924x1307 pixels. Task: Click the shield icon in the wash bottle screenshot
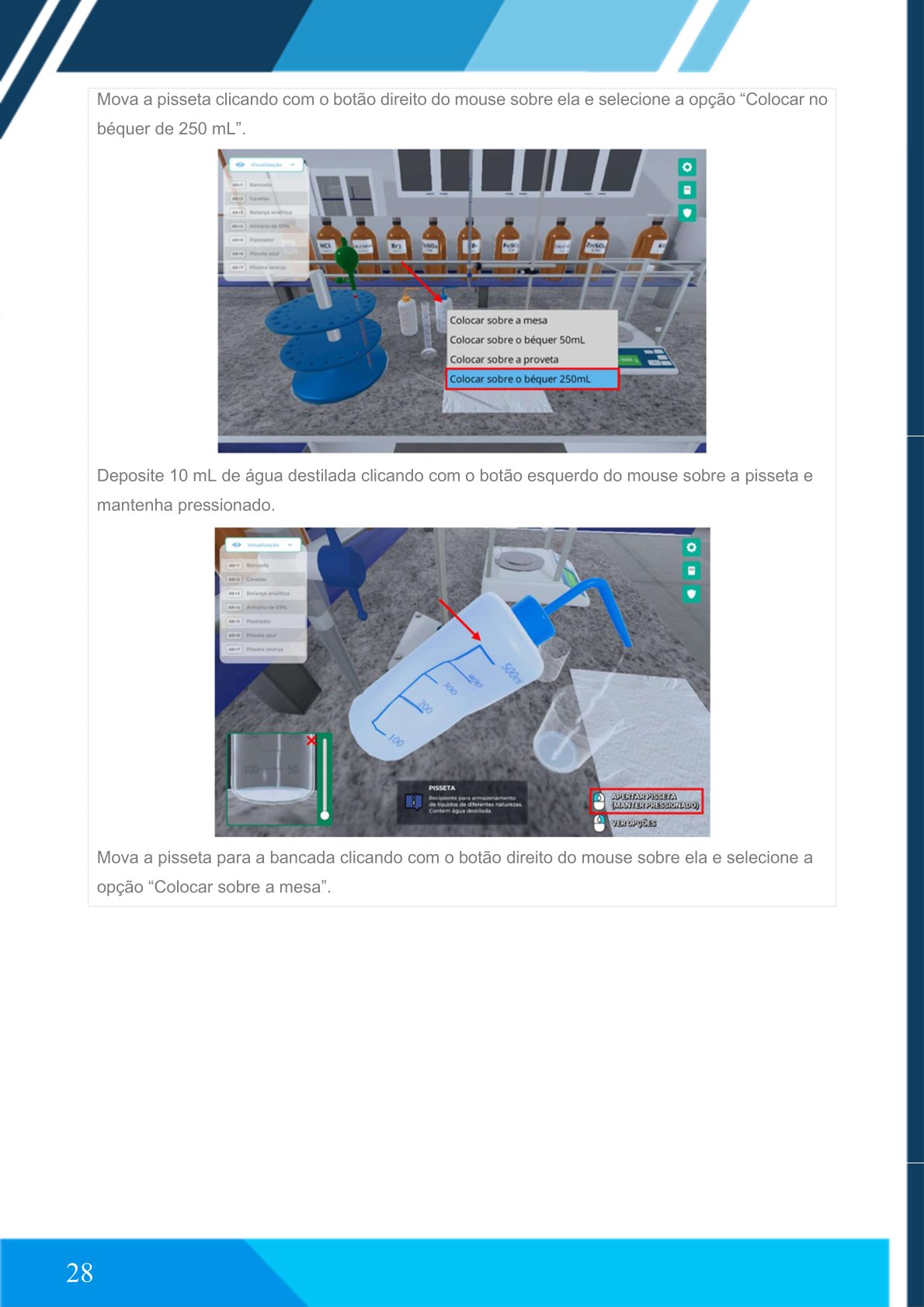click(691, 594)
